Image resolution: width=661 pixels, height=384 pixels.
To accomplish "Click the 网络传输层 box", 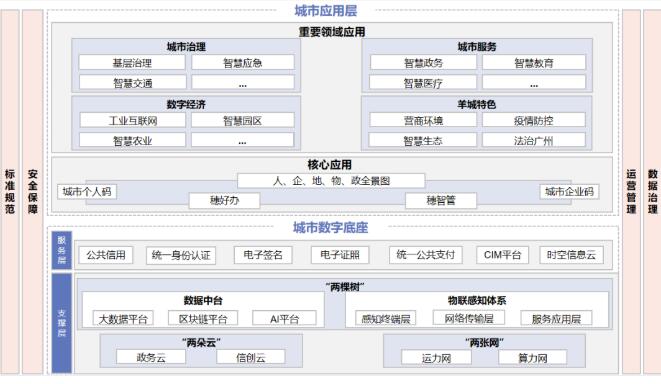I will coord(469,318).
